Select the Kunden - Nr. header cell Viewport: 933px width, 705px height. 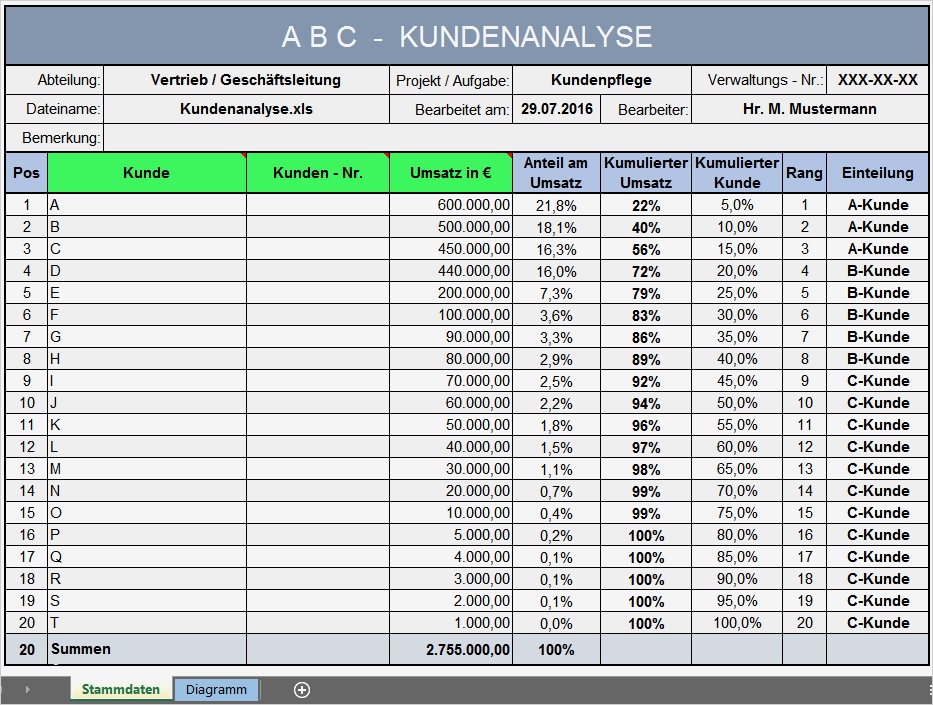point(318,173)
